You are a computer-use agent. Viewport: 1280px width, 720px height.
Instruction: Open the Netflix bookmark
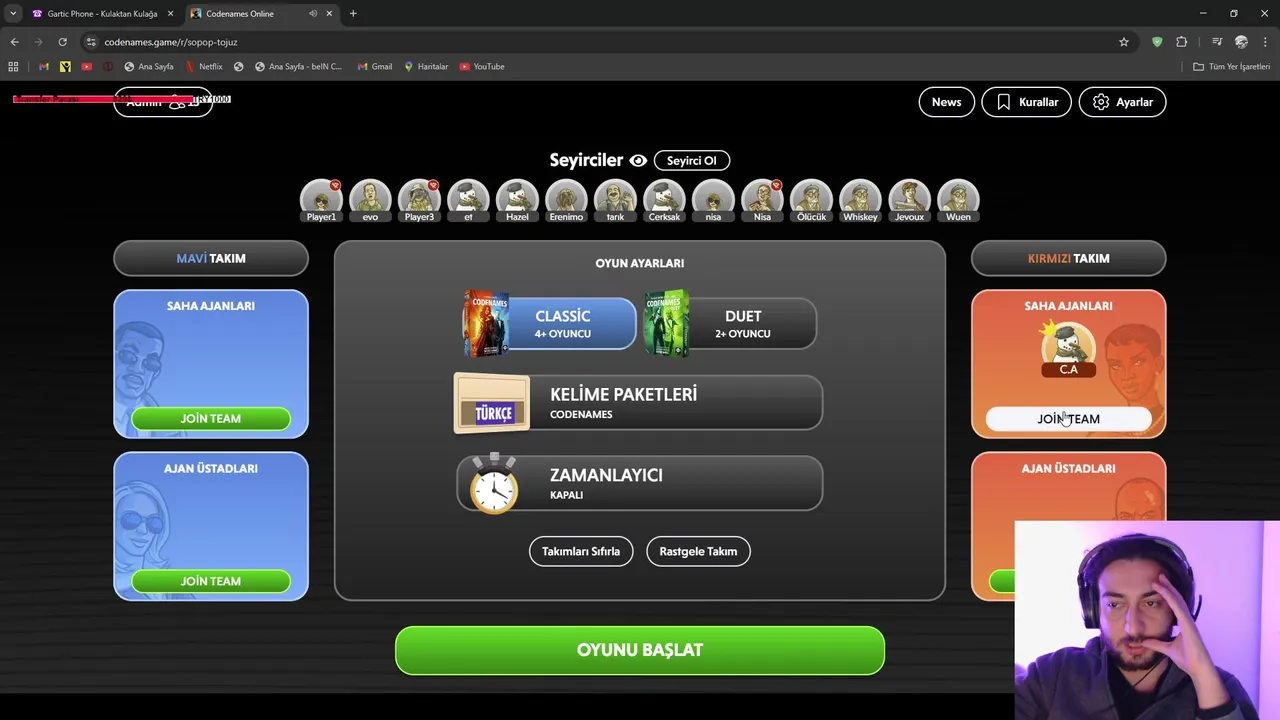(x=205, y=66)
